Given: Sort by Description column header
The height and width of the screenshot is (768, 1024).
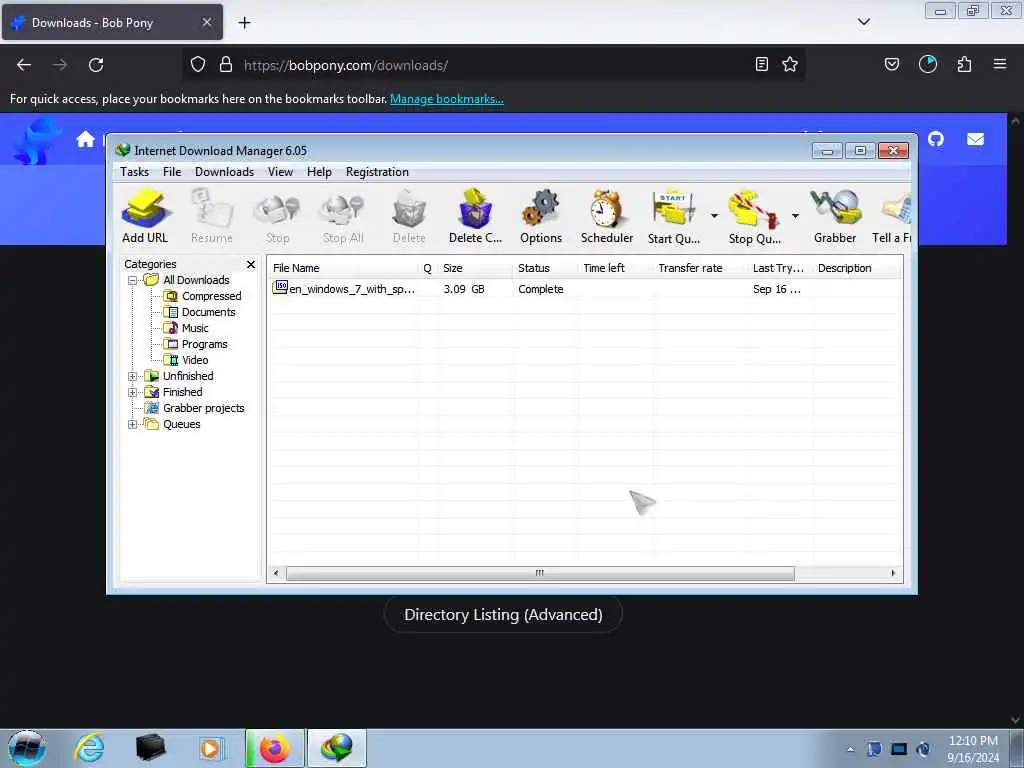Looking at the screenshot, I should [857, 268].
